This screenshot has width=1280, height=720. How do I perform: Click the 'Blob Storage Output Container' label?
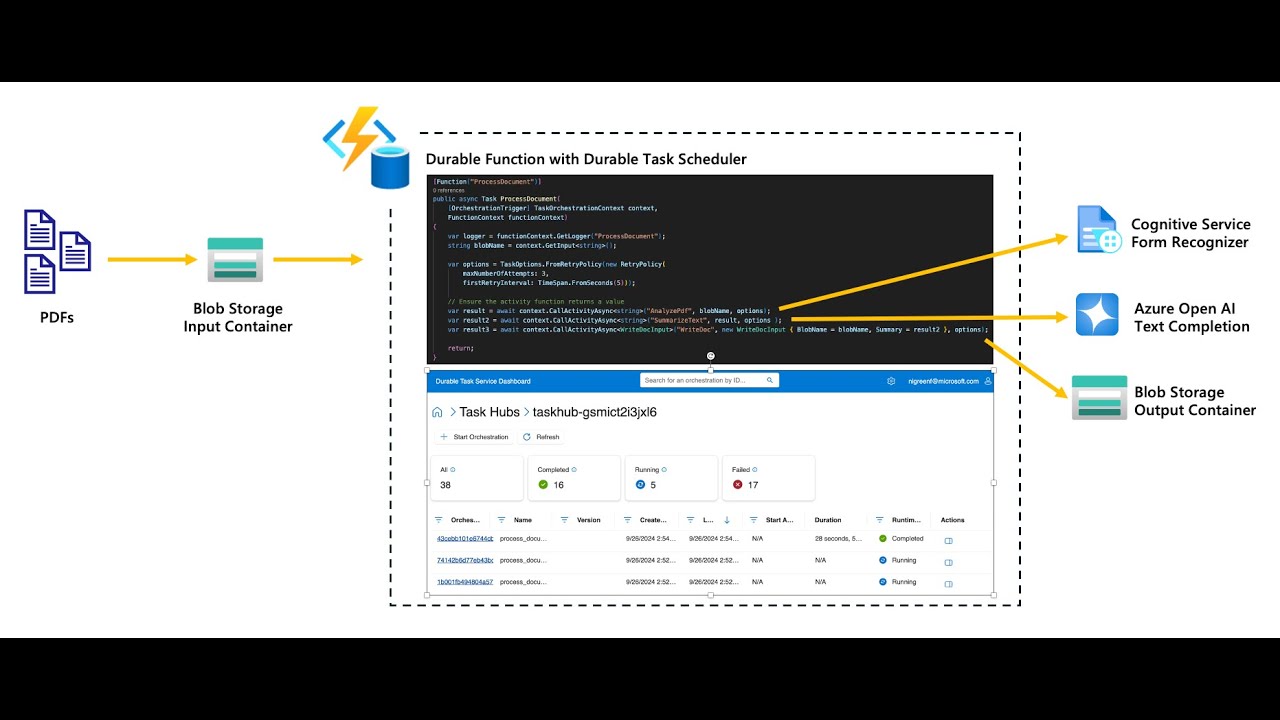coord(1195,401)
